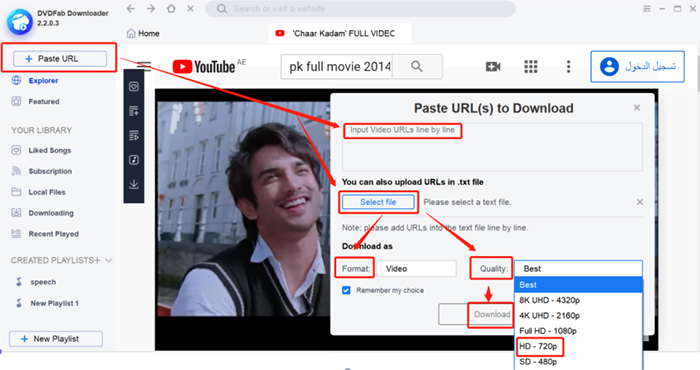Click the Paste URL button
This screenshot has width=700, height=370.
[60, 58]
